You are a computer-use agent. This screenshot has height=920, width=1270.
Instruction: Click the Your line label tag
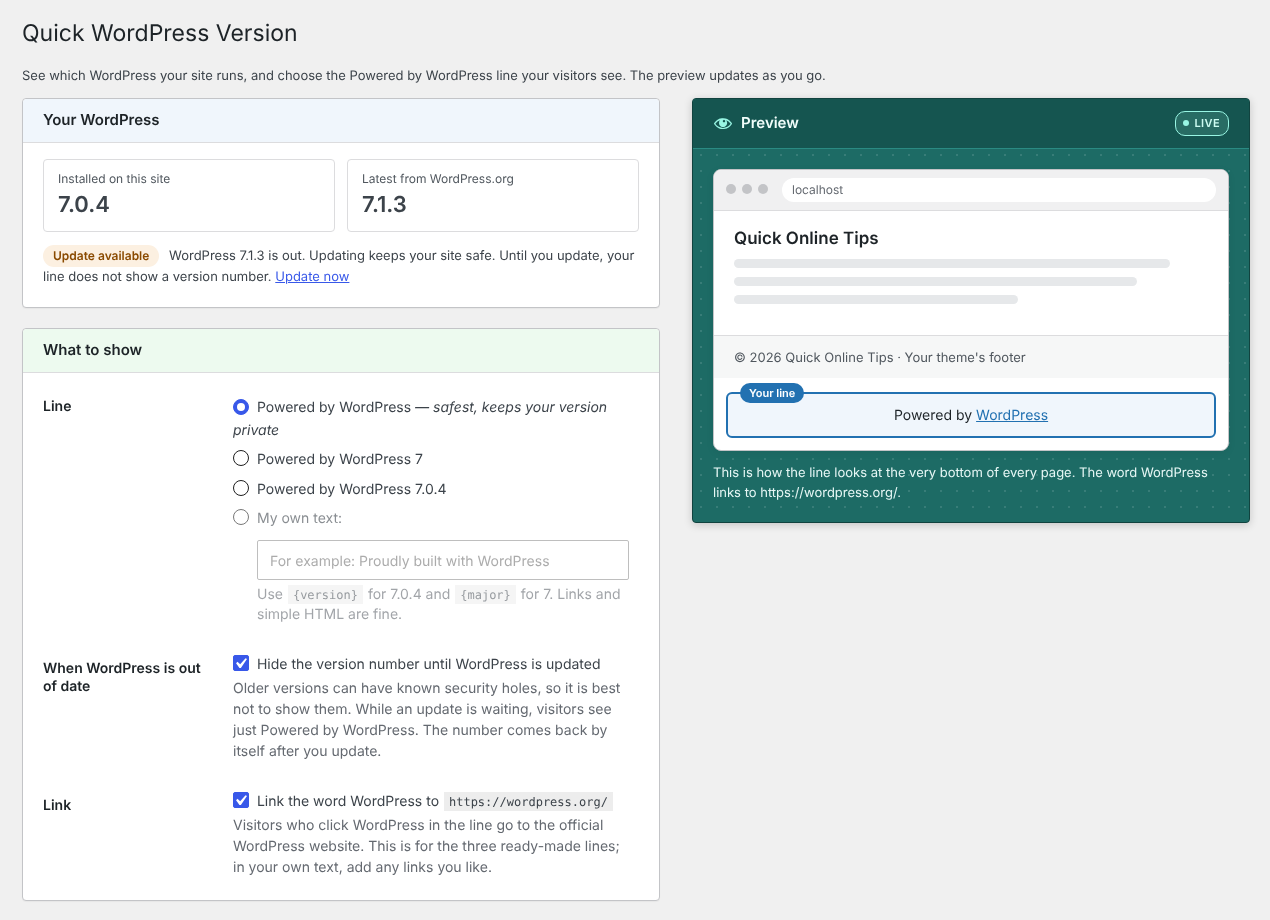[772, 393]
